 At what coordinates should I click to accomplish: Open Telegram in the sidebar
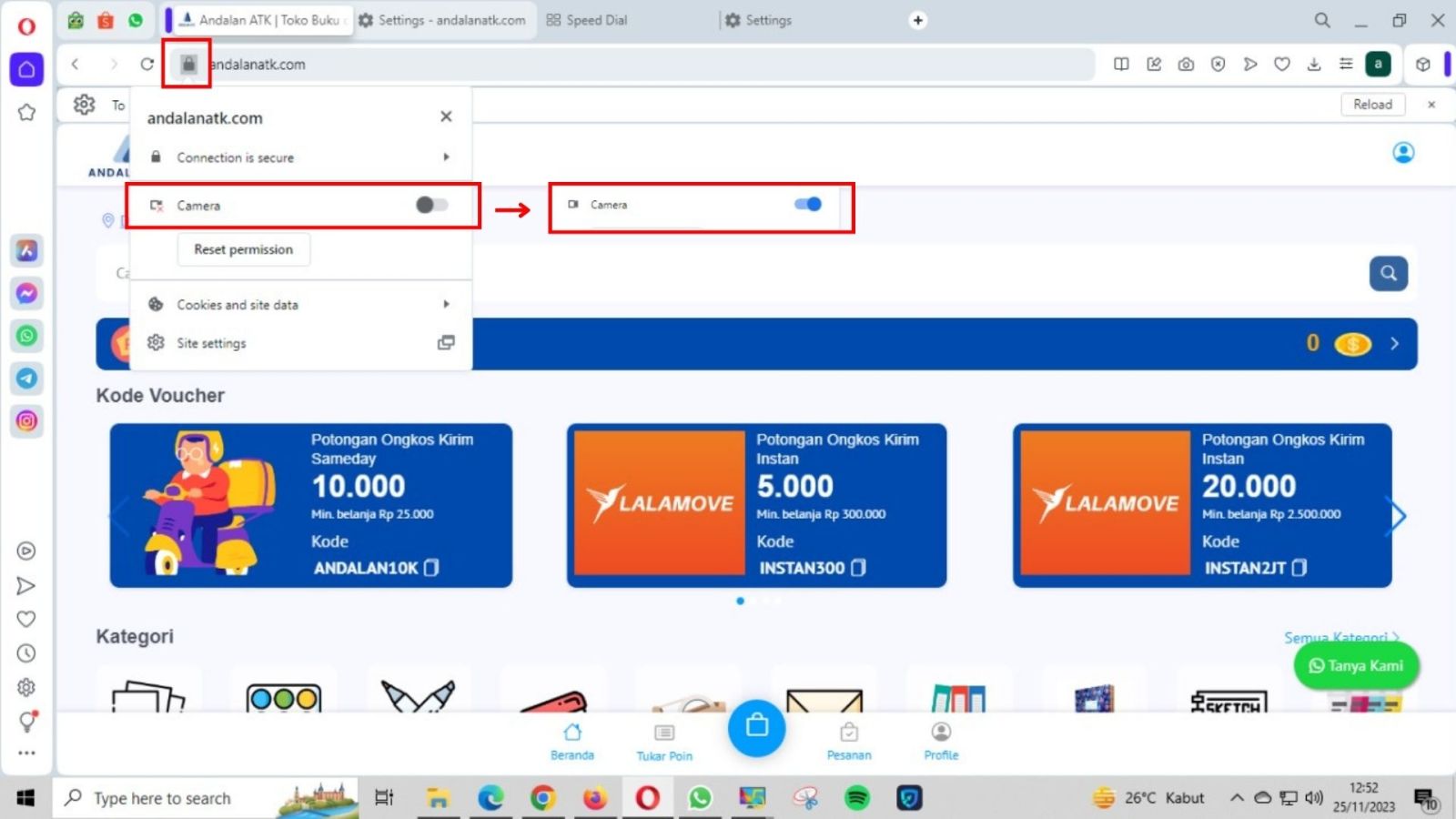click(x=26, y=379)
